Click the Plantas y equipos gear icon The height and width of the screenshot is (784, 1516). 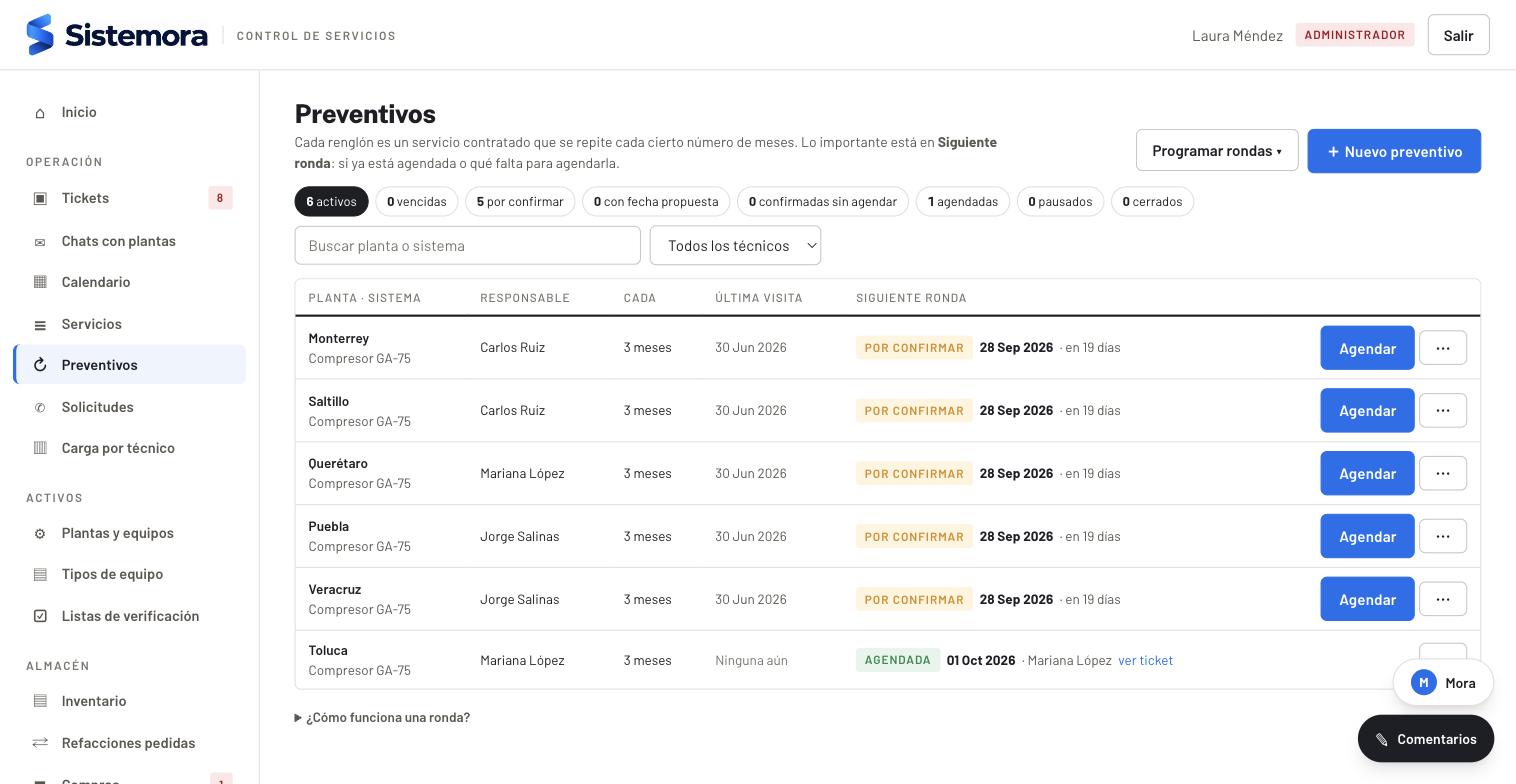coord(40,534)
